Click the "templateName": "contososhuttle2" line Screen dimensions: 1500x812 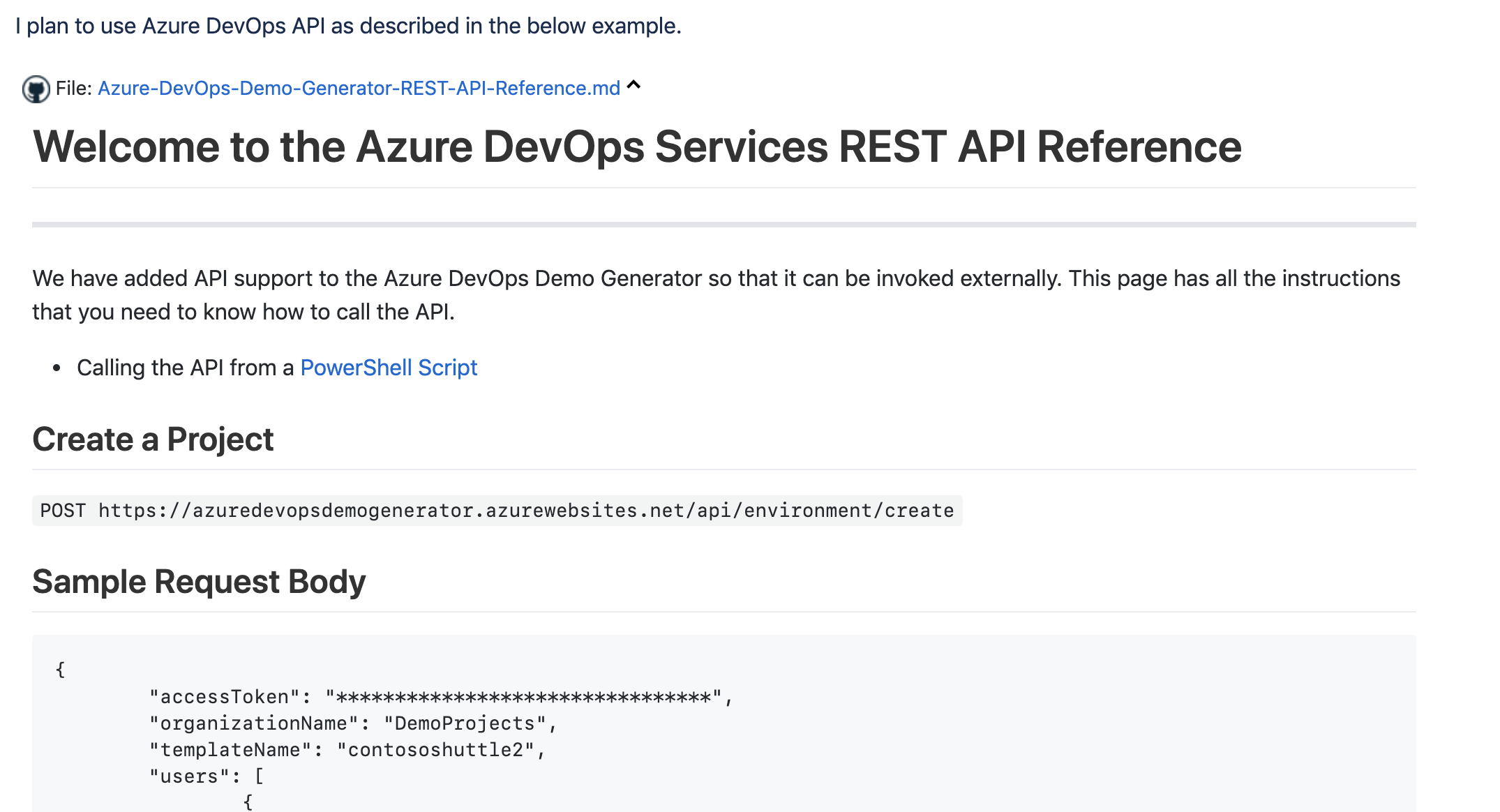click(x=347, y=750)
